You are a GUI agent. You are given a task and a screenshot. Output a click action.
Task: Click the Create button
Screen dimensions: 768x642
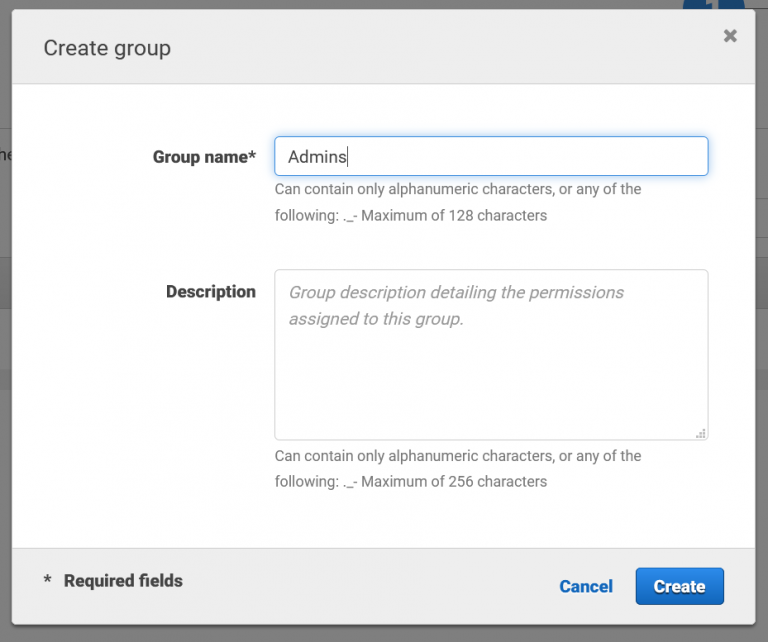(x=679, y=587)
